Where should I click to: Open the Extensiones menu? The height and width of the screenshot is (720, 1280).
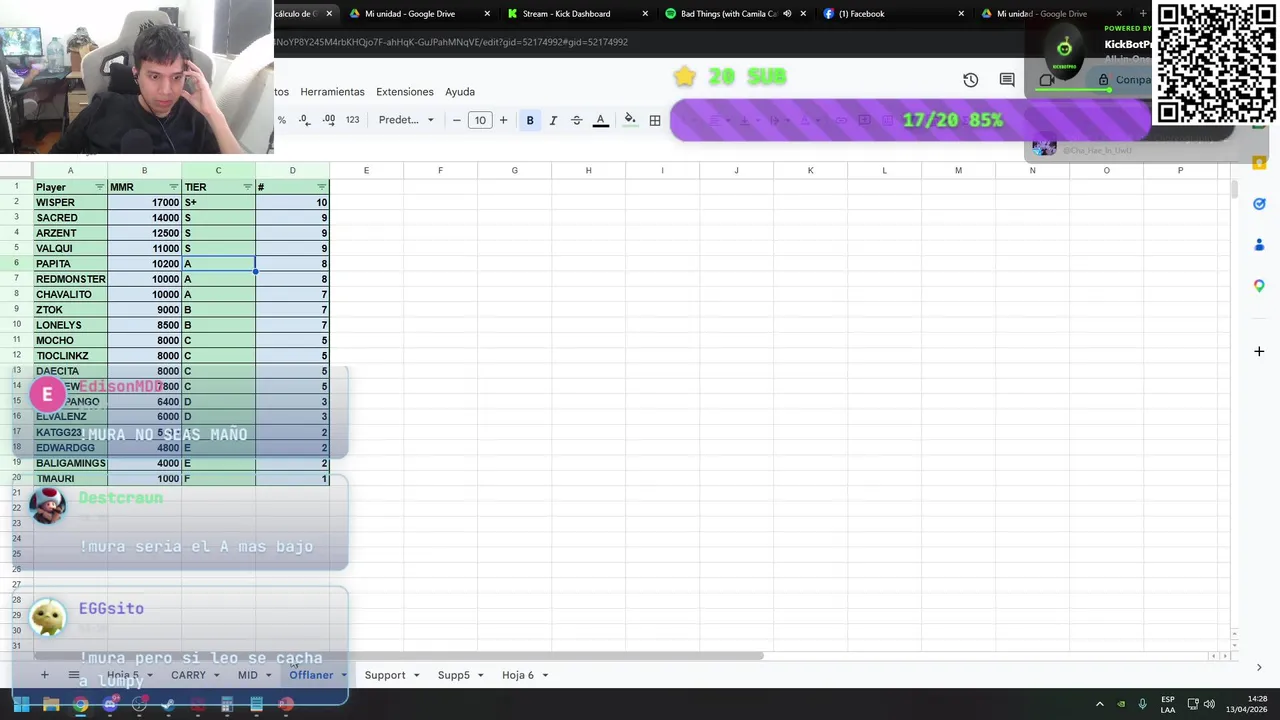tap(405, 92)
